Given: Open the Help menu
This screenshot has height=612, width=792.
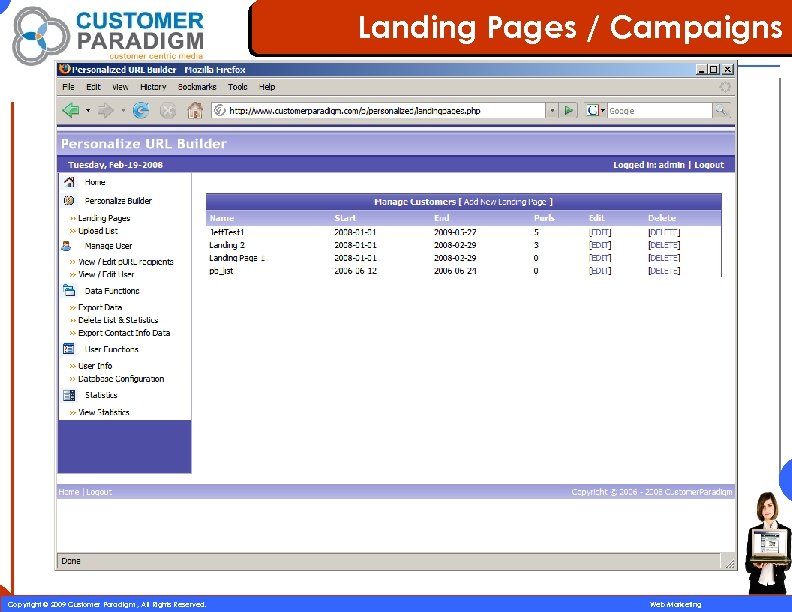Looking at the screenshot, I should point(267,87).
